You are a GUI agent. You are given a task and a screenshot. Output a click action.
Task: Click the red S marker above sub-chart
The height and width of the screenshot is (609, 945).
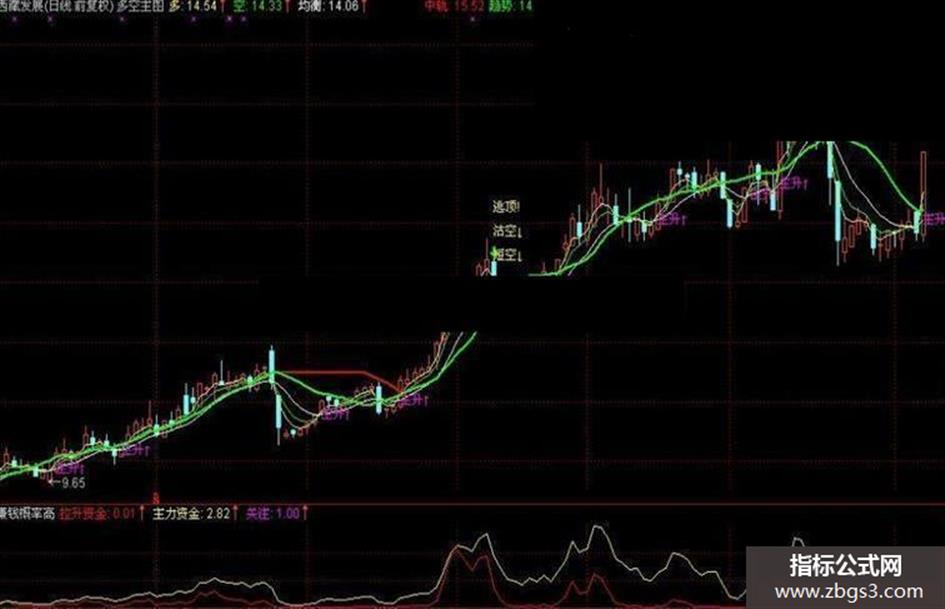[x=156, y=498]
